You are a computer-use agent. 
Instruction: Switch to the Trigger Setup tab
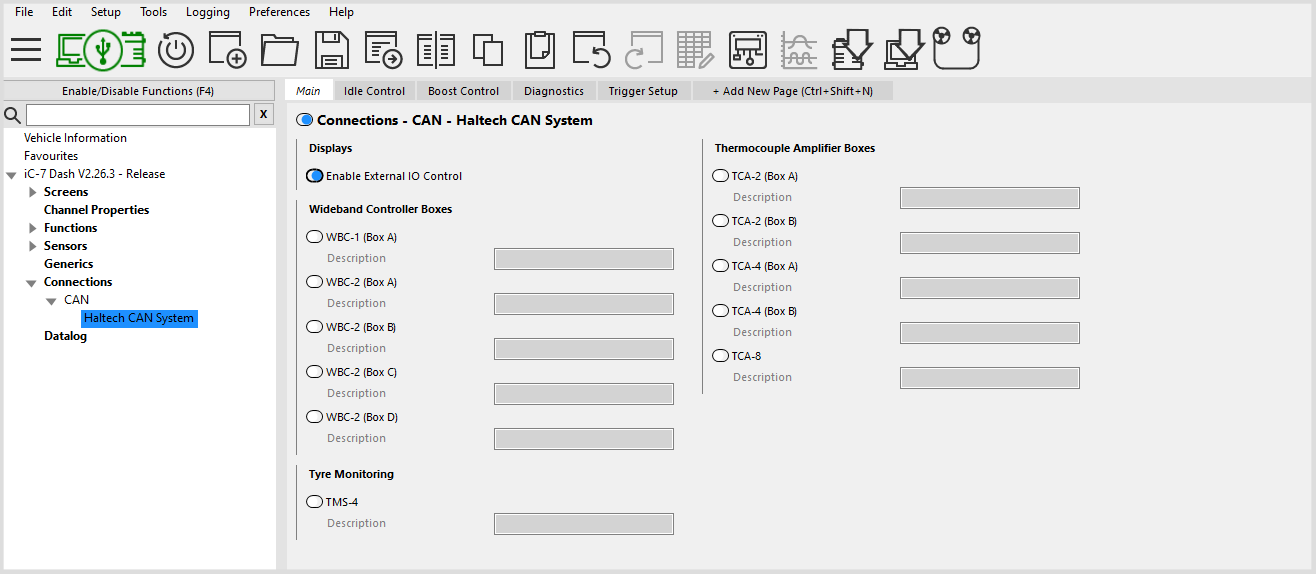(643, 91)
